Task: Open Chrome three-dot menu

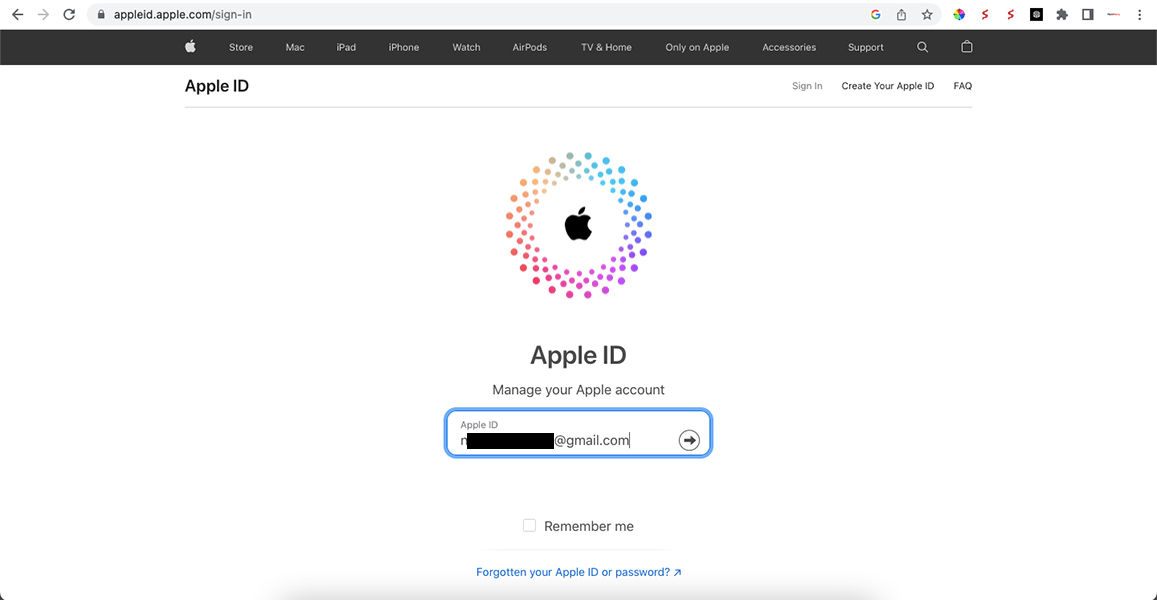Action: [1139, 15]
